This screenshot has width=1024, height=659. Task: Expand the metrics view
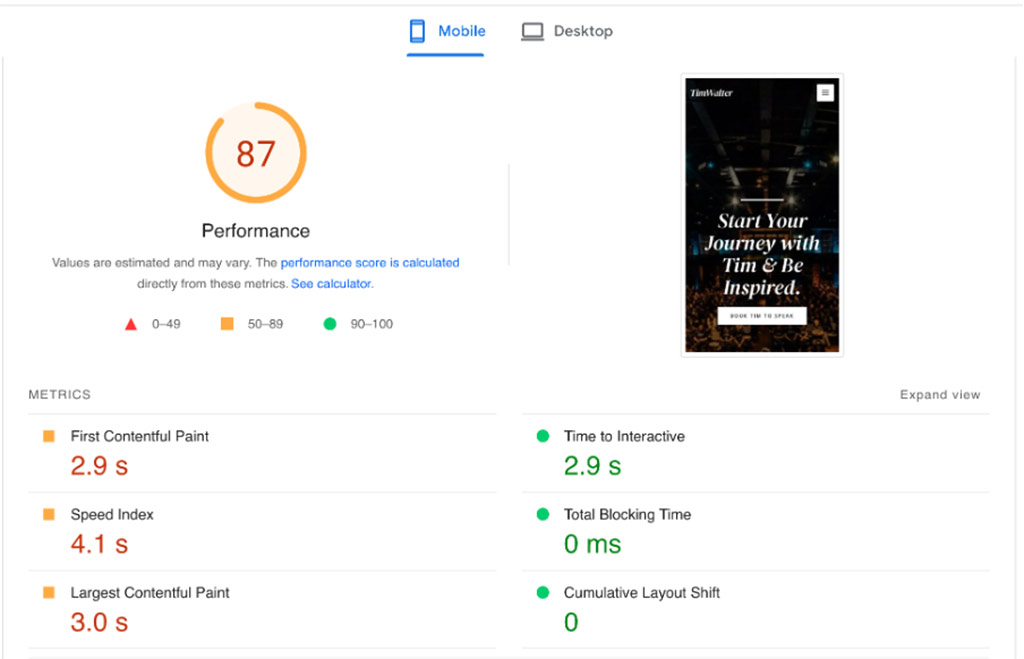pos(940,395)
